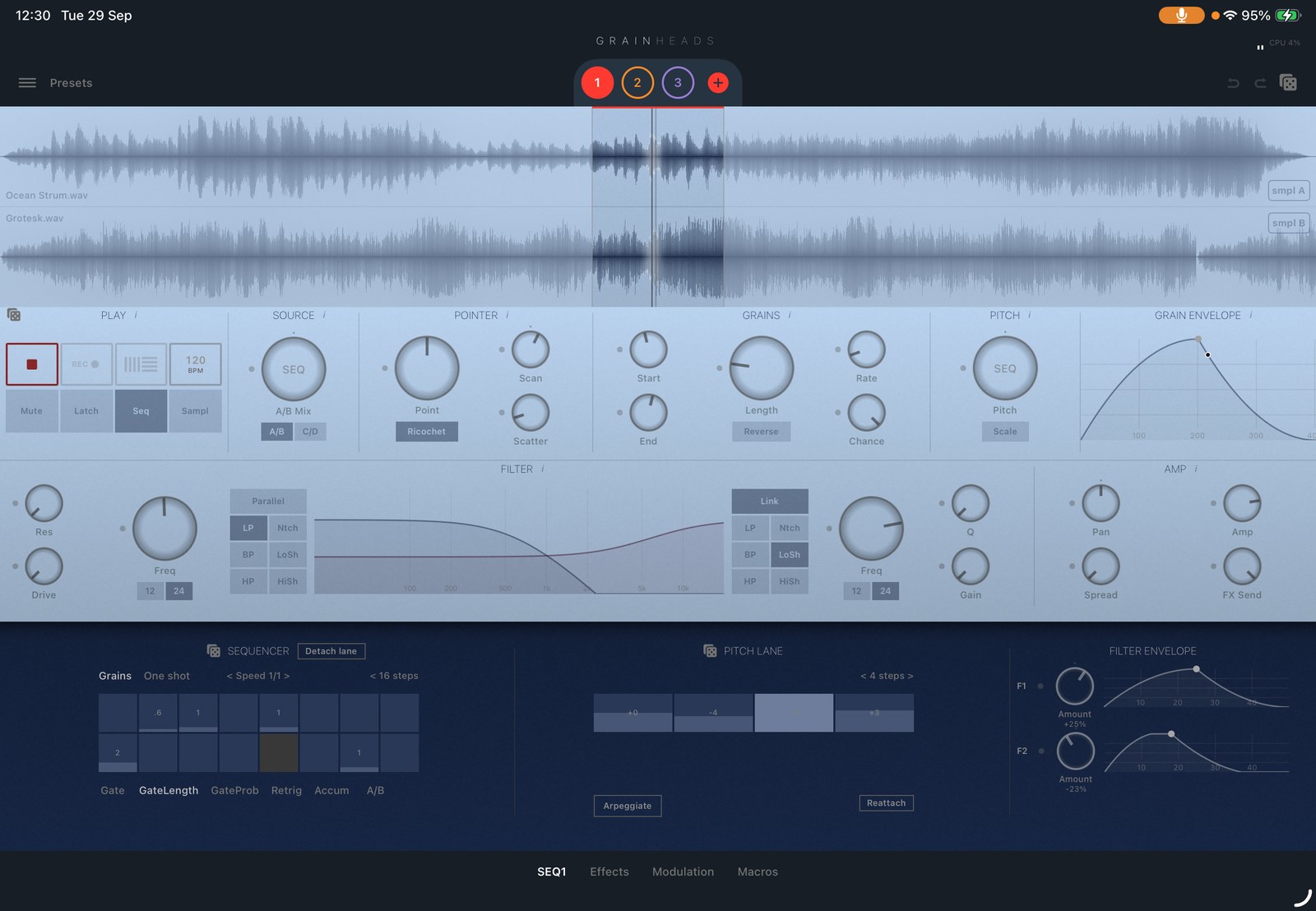Image resolution: width=1316 pixels, height=911 pixels.
Task: Toggle the Mute button
Action: coord(31,411)
